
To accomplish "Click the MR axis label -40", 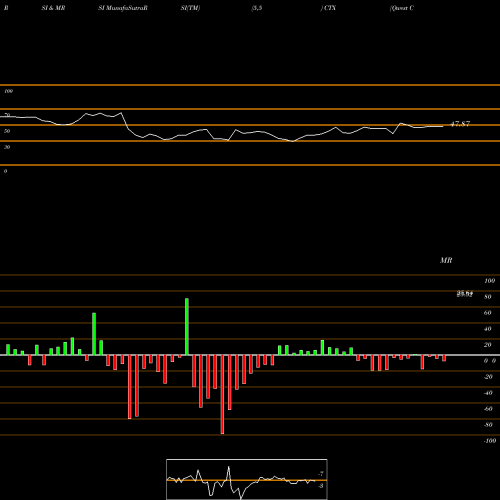I will pos(488,393).
